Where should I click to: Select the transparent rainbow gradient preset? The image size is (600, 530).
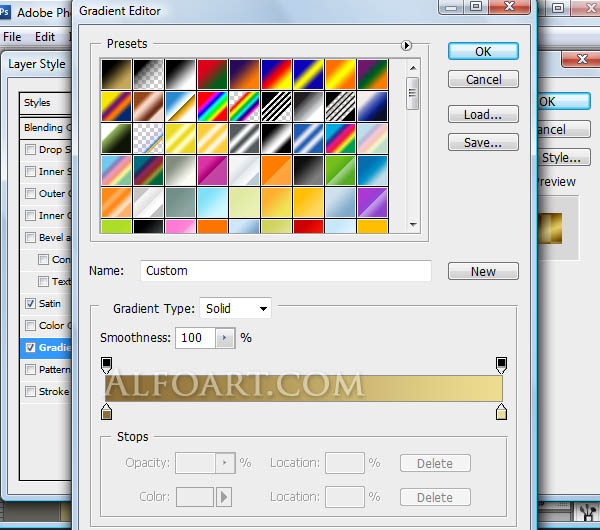click(245, 106)
